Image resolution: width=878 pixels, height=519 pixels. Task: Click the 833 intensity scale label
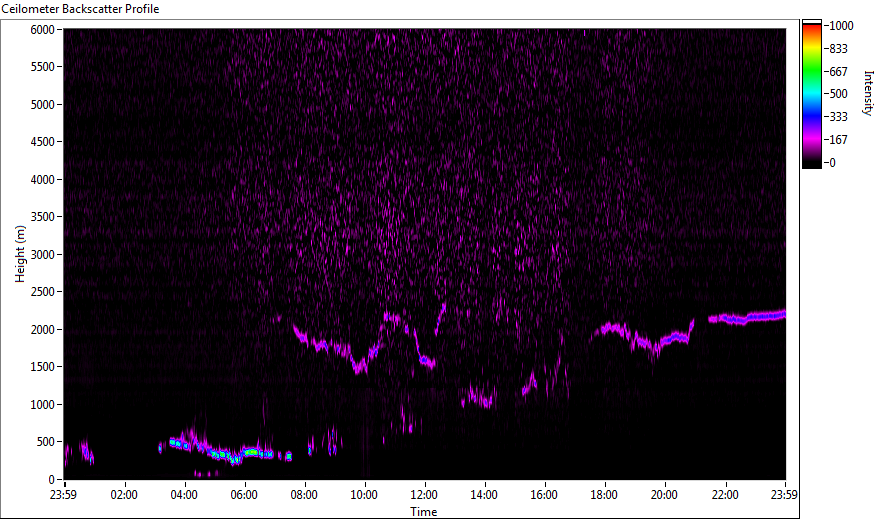click(x=838, y=49)
